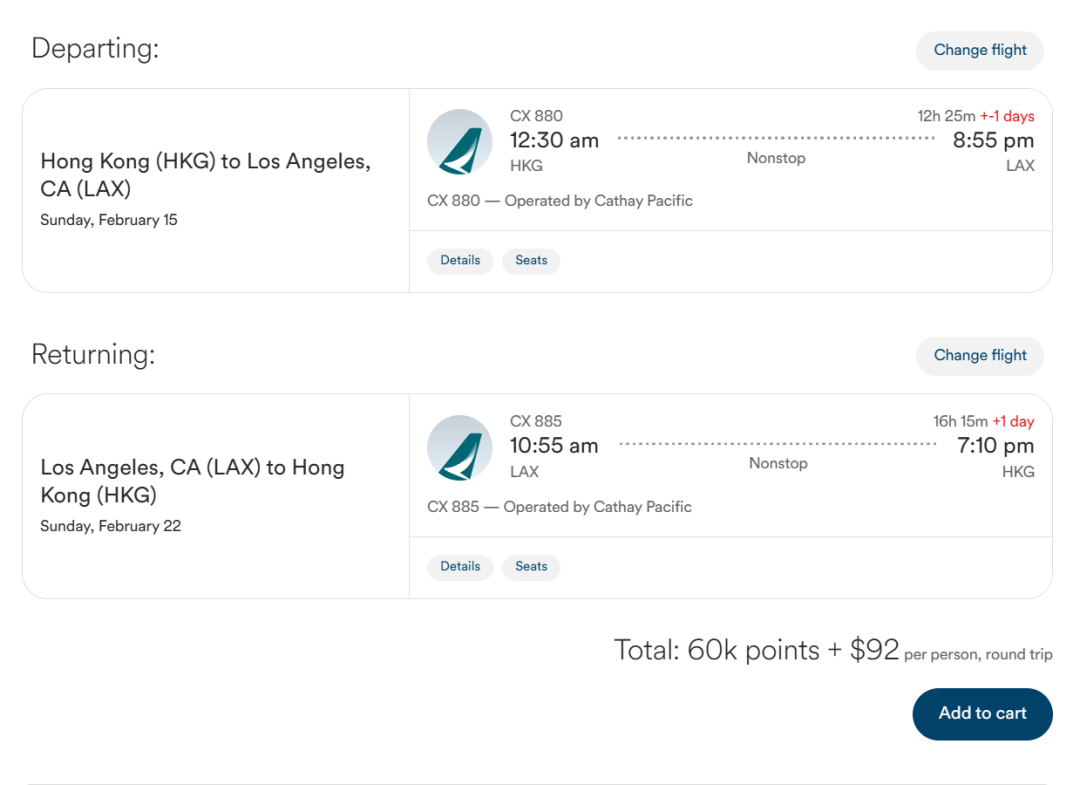Screen dimensions: 1080x785
Task: Expand Details for the CX 885 flight
Action: [x=460, y=567]
